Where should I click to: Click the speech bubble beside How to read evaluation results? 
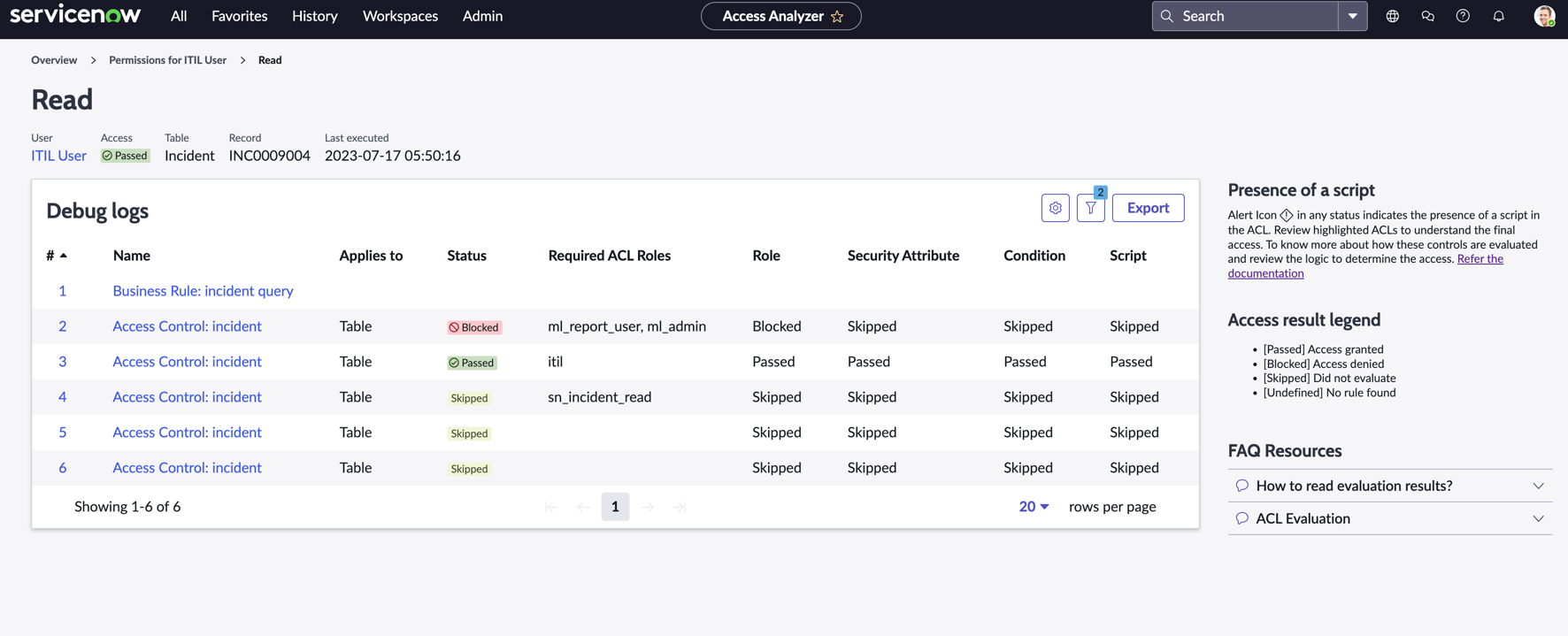[x=1242, y=486]
